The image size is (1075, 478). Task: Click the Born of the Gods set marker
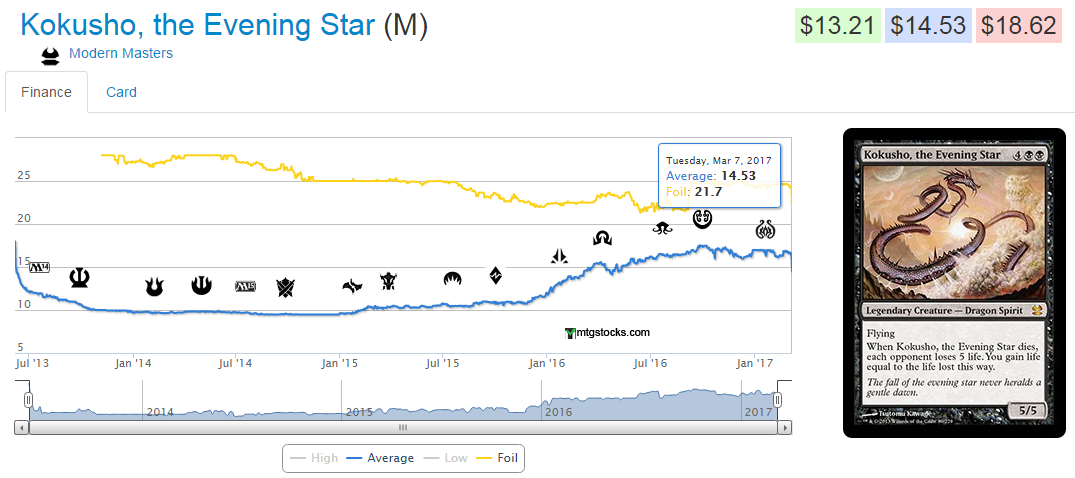click(154, 287)
